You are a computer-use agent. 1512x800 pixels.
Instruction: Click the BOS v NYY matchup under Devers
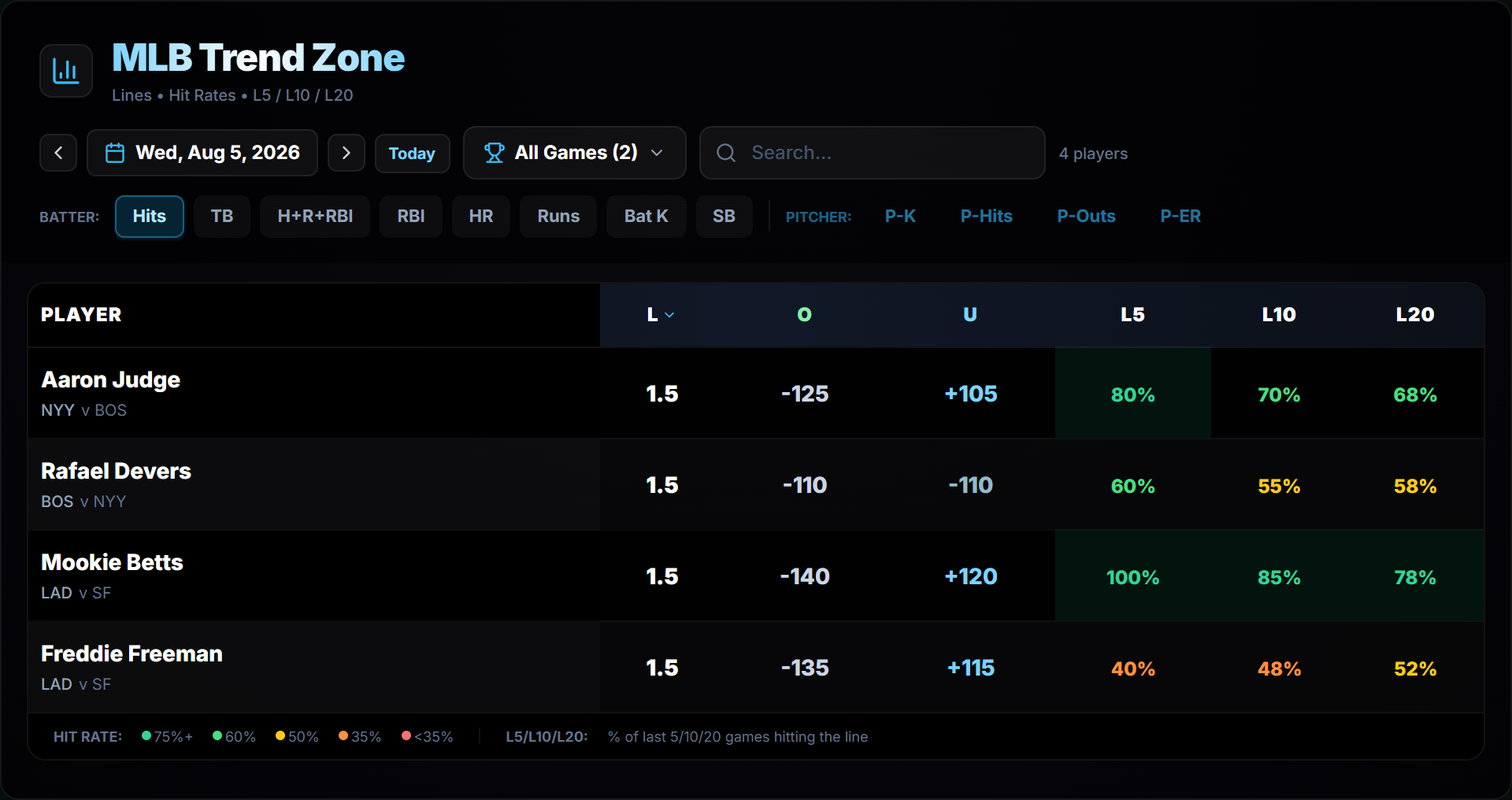[83, 502]
